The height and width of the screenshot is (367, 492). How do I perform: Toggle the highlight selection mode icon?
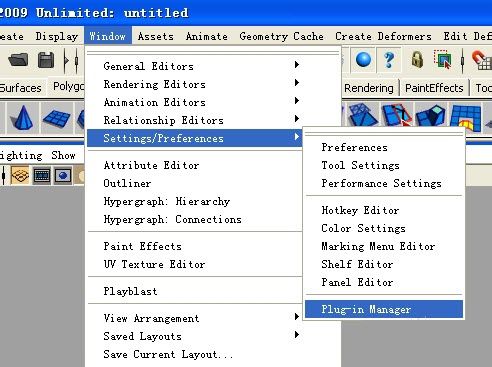click(443, 60)
